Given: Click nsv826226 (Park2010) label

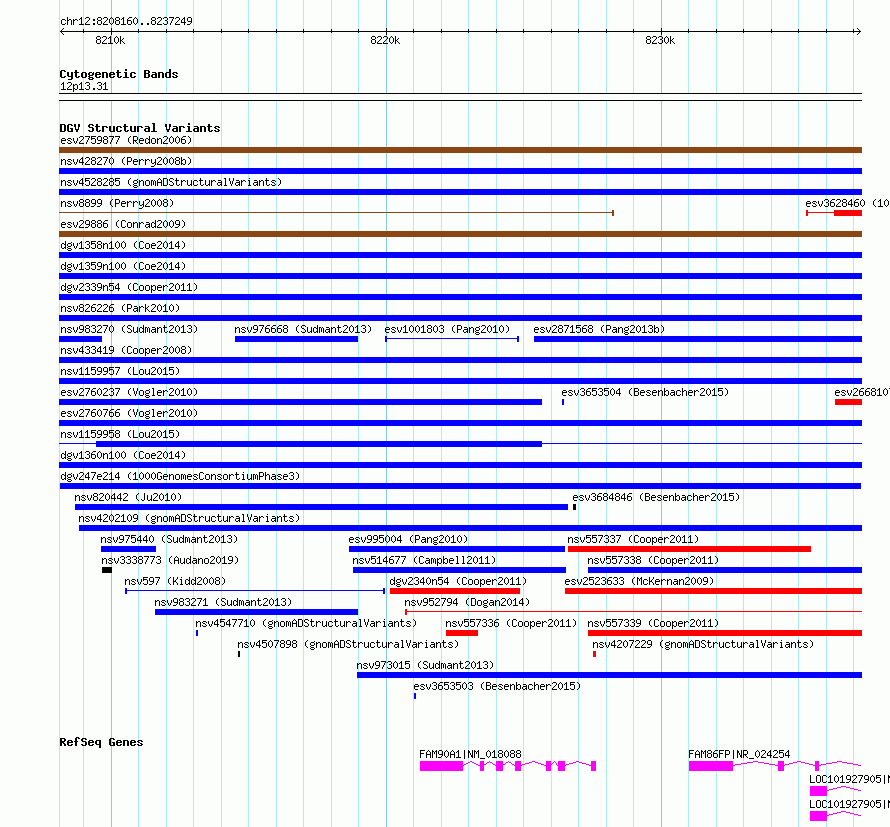Looking at the screenshot, I should [120, 308].
